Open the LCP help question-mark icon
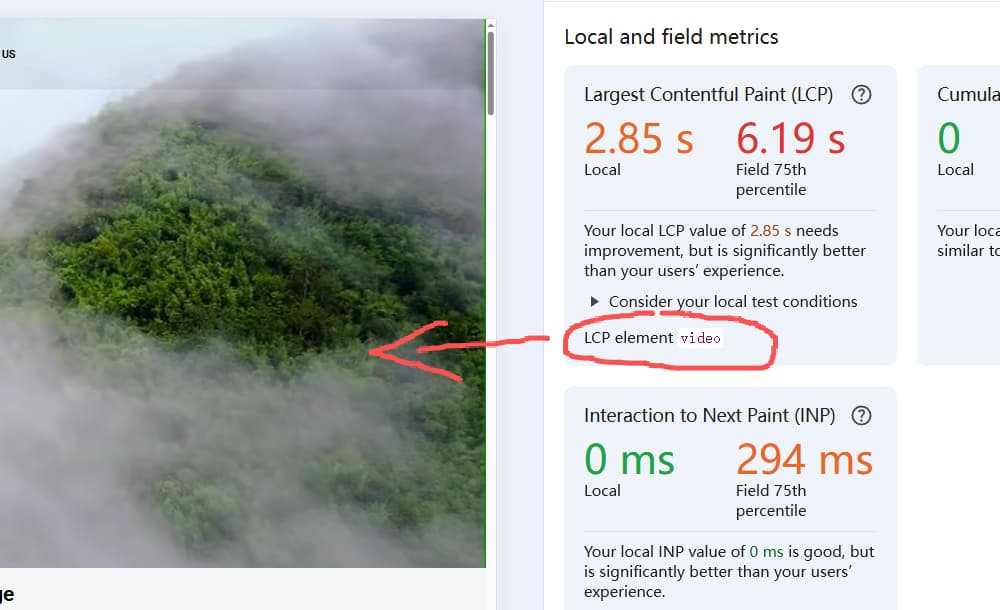 861,95
